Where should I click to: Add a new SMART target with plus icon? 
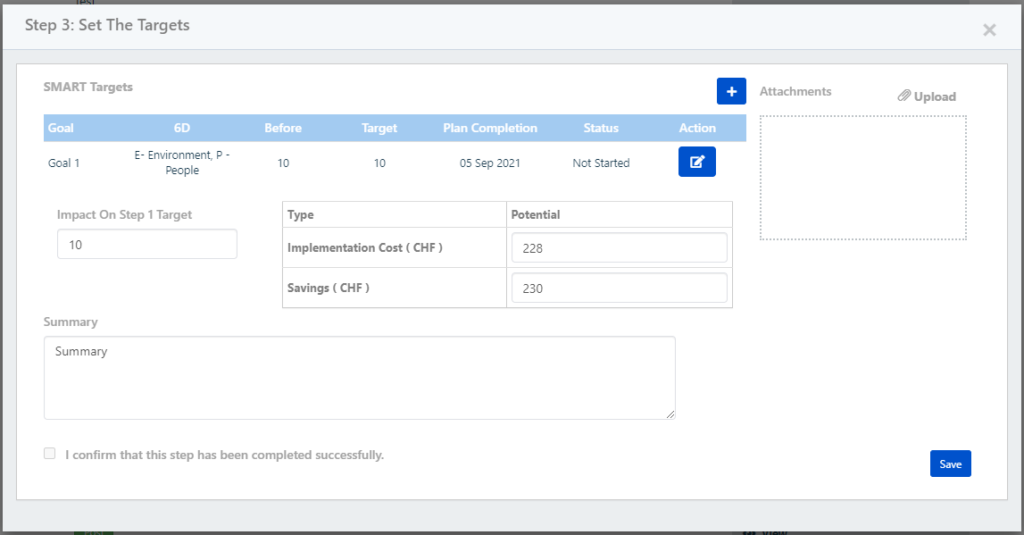pos(731,91)
